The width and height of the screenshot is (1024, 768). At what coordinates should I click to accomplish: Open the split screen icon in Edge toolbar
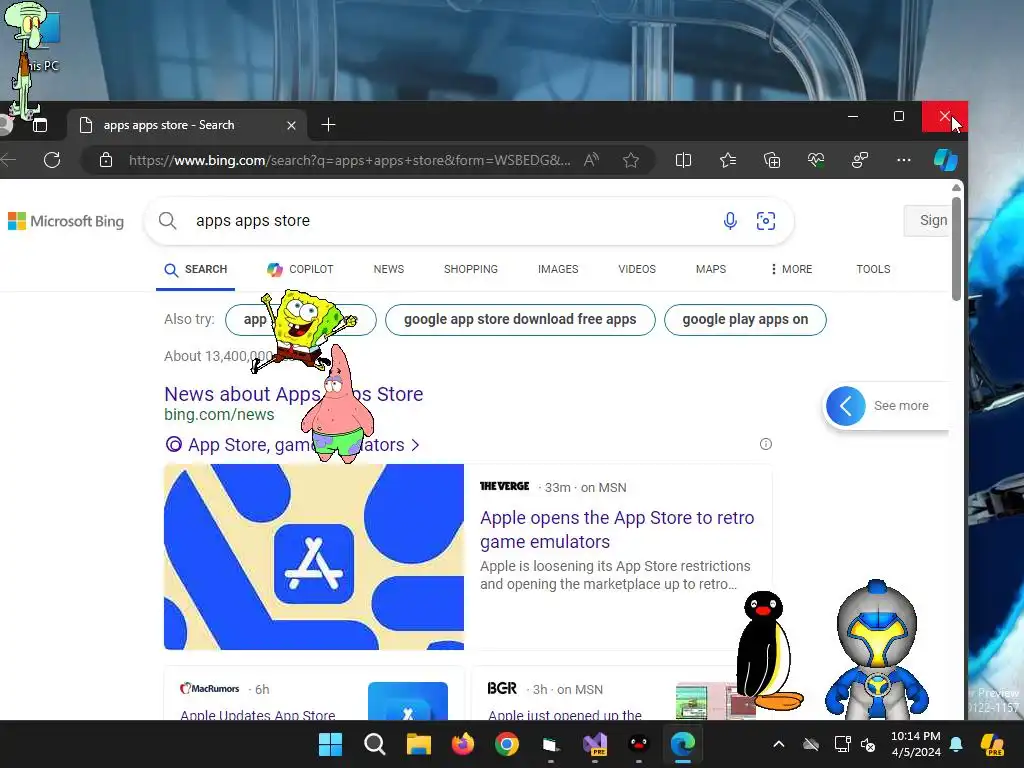pos(683,160)
